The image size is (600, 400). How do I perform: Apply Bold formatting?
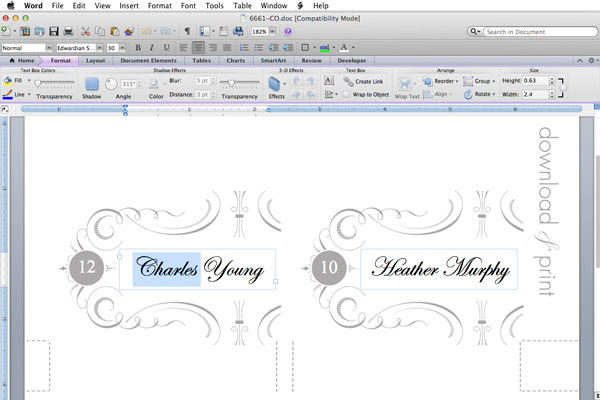[138, 47]
